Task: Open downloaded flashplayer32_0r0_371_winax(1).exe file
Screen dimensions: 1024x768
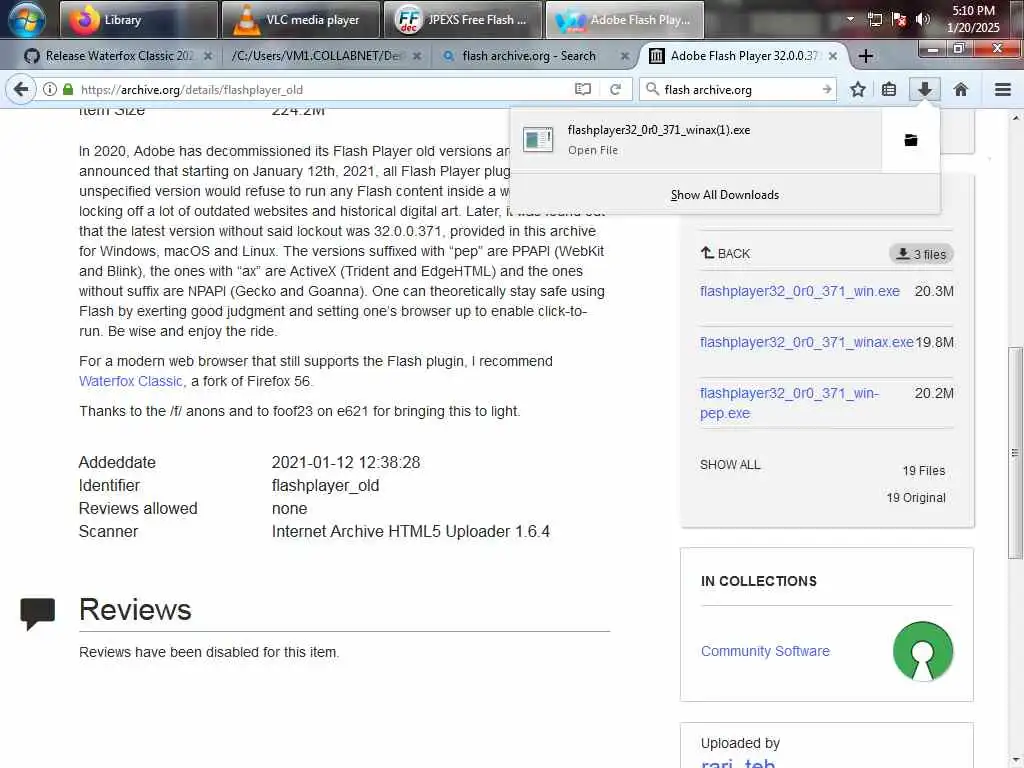Action: tap(696, 139)
